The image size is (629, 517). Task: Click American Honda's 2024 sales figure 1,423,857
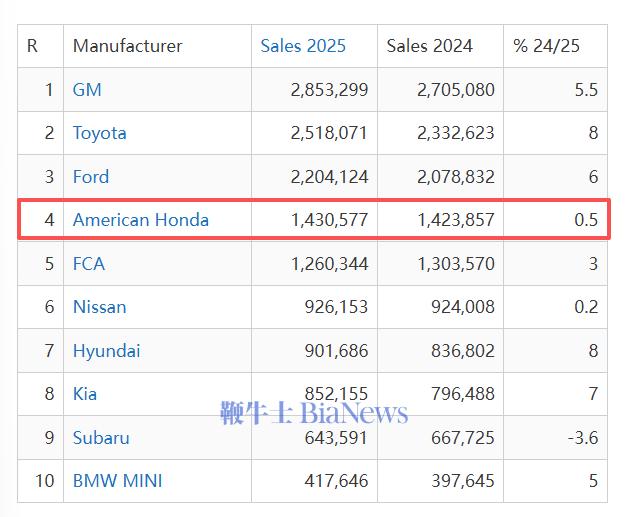(456, 220)
